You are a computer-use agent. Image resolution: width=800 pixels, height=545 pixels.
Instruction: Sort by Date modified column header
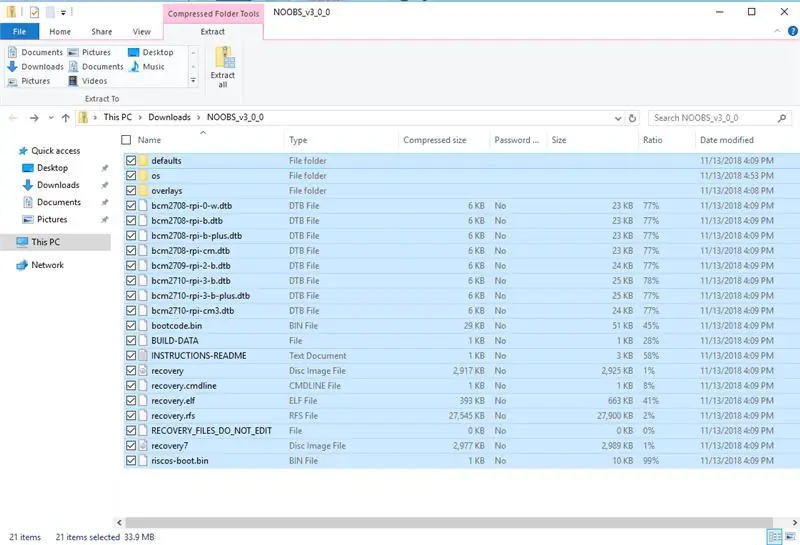pyautogui.click(x=727, y=140)
